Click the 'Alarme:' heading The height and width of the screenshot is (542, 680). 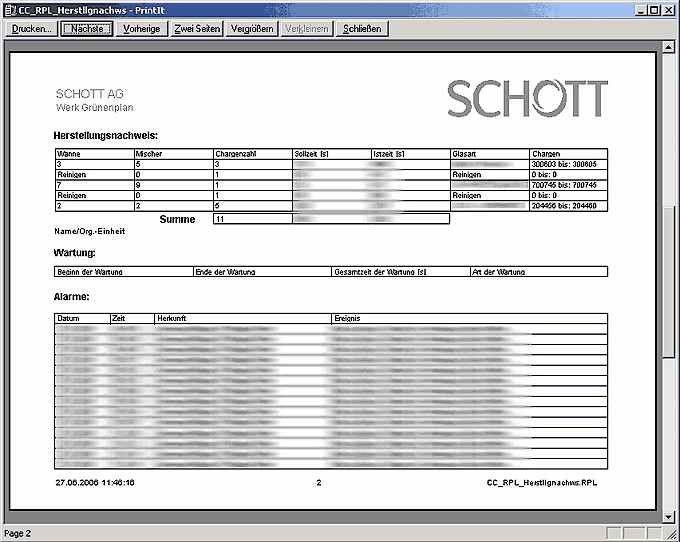tap(72, 297)
